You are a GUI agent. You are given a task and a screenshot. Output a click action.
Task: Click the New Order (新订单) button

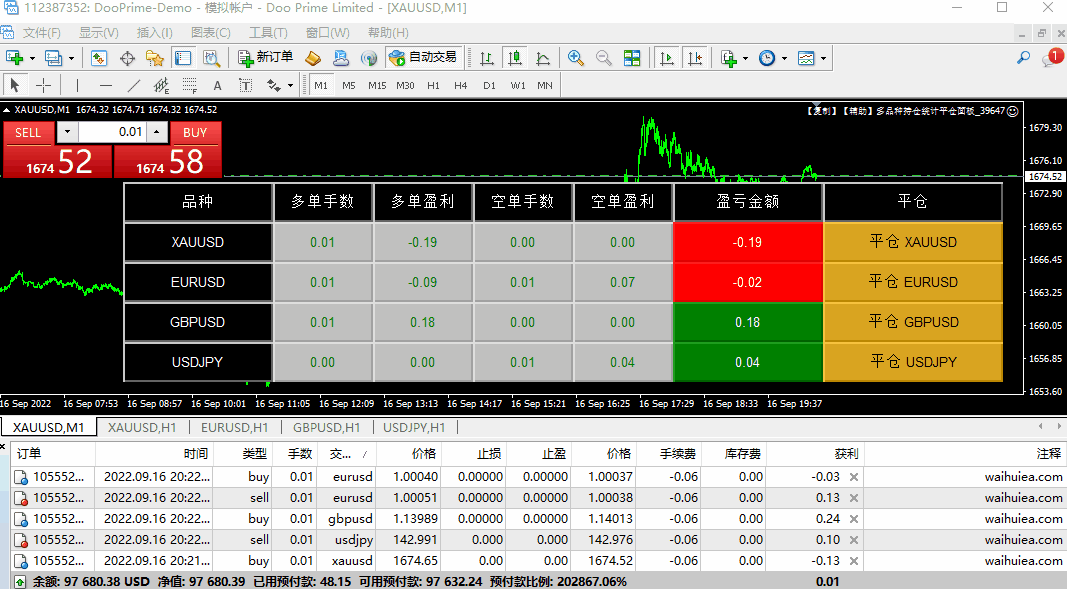coord(265,58)
